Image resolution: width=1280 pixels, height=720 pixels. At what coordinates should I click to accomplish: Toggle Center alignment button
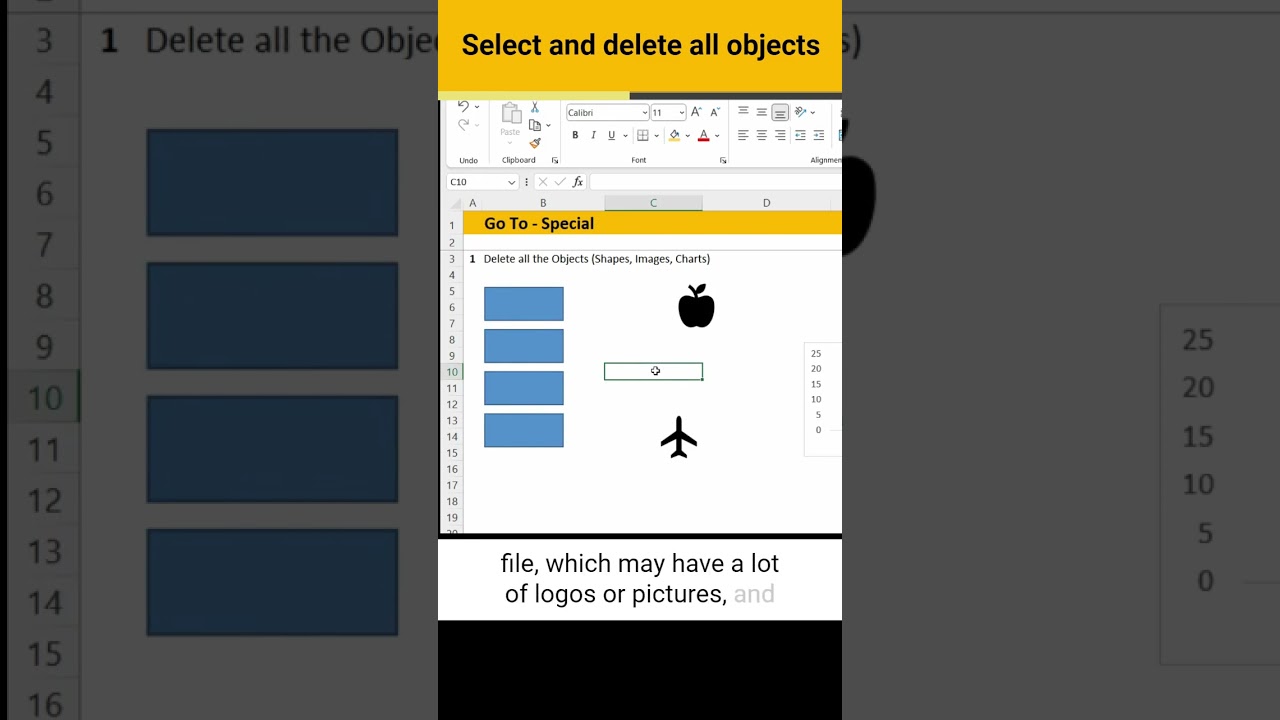pyautogui.click(x=761, y=135)
